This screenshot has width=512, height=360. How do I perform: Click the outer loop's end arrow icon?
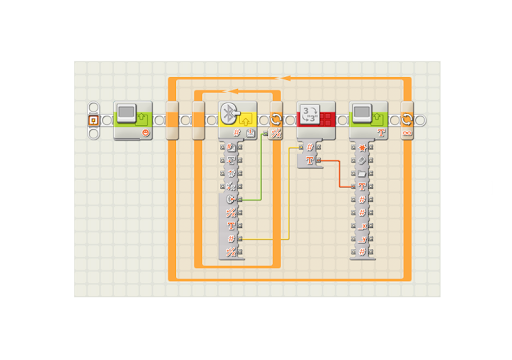407,119
